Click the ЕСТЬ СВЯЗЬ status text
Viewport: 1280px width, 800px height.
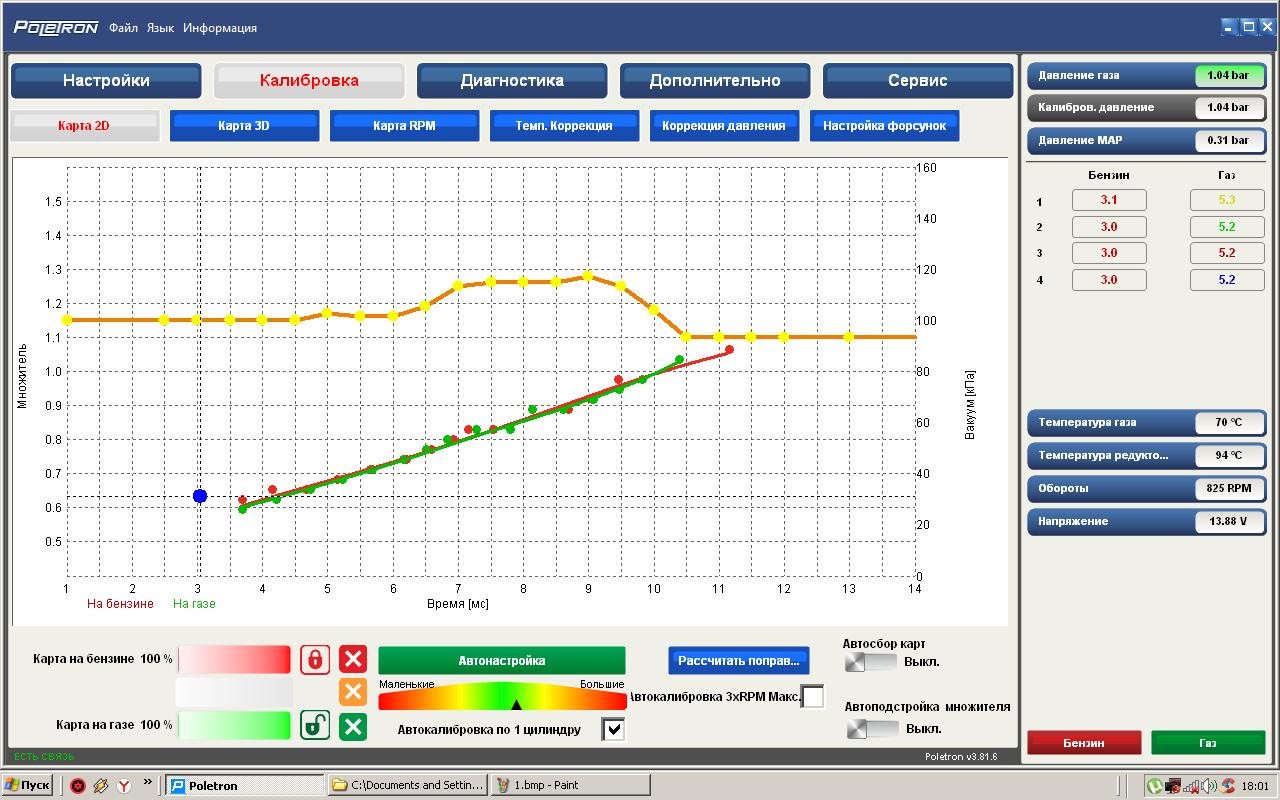[x=43, y=757]
